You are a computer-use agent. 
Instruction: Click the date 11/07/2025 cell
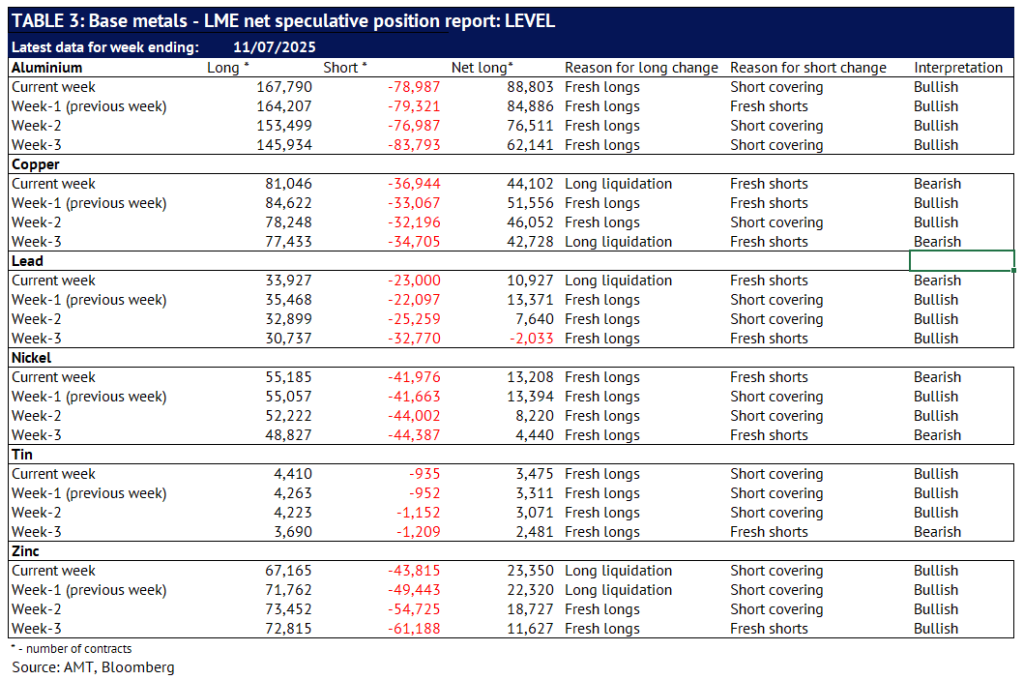(274, 47)
